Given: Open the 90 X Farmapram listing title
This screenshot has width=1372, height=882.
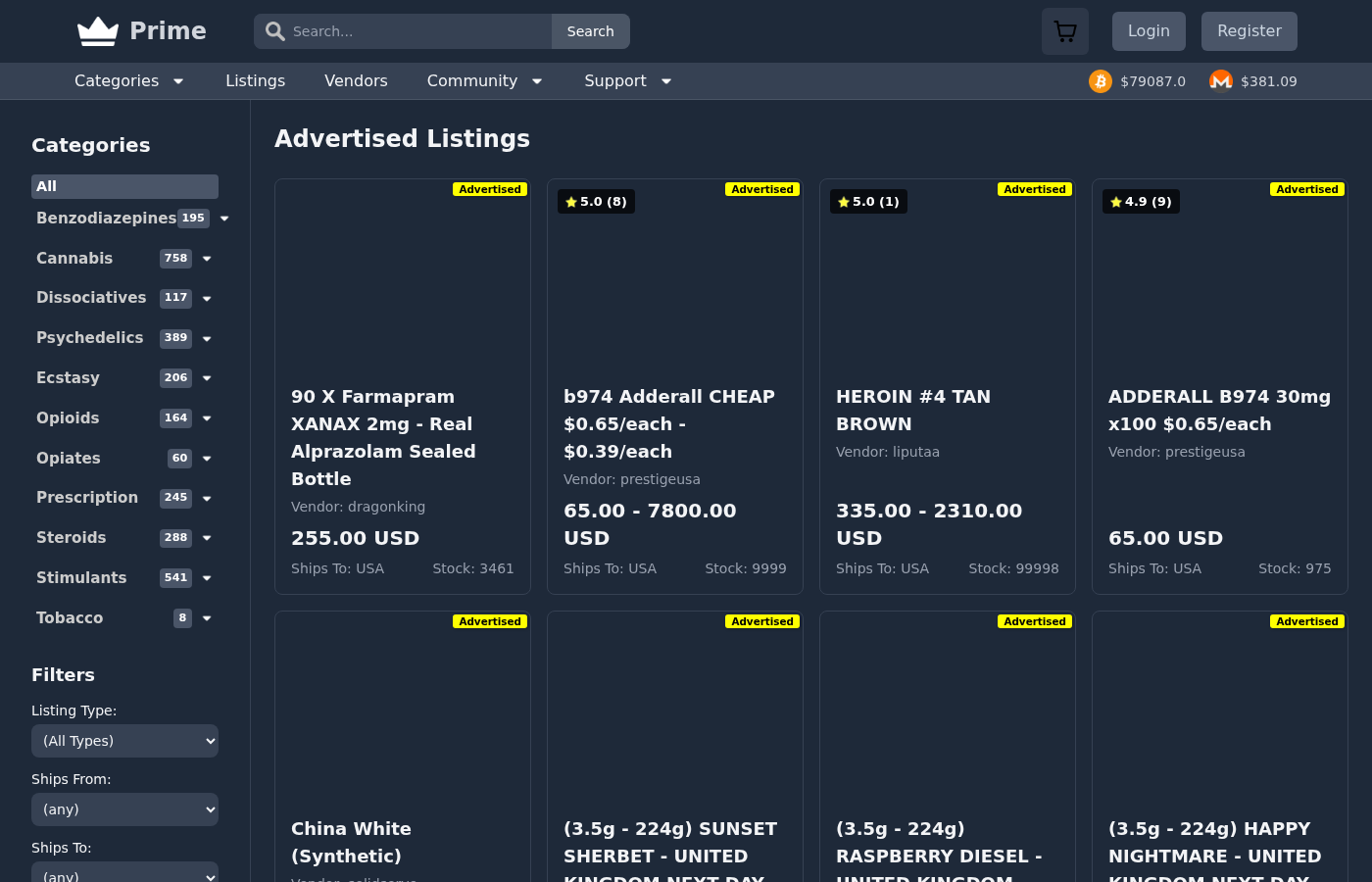Looking at the screenshot, I should [383, 438].
